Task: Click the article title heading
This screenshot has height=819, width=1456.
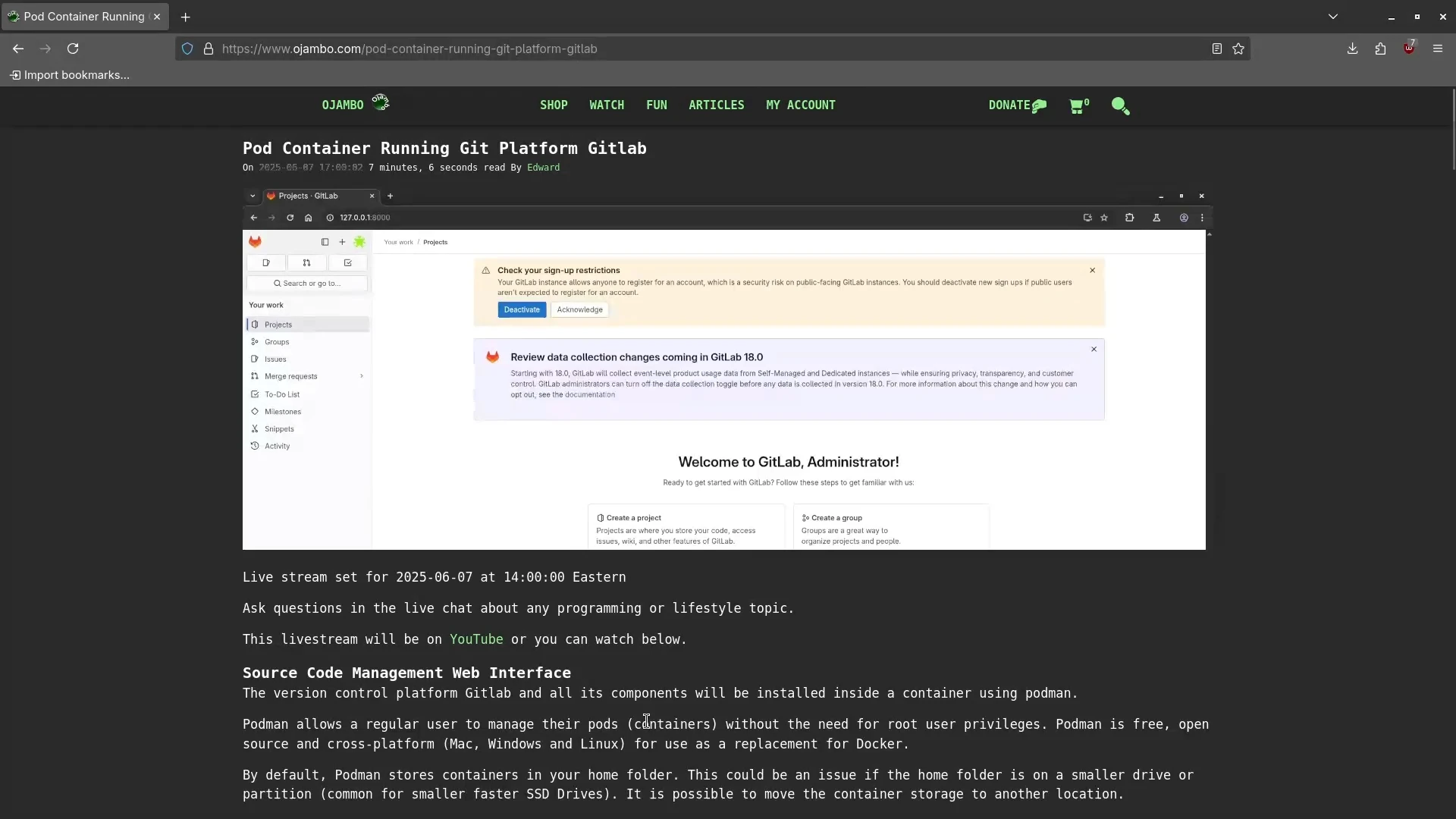Action: (444, 149)
